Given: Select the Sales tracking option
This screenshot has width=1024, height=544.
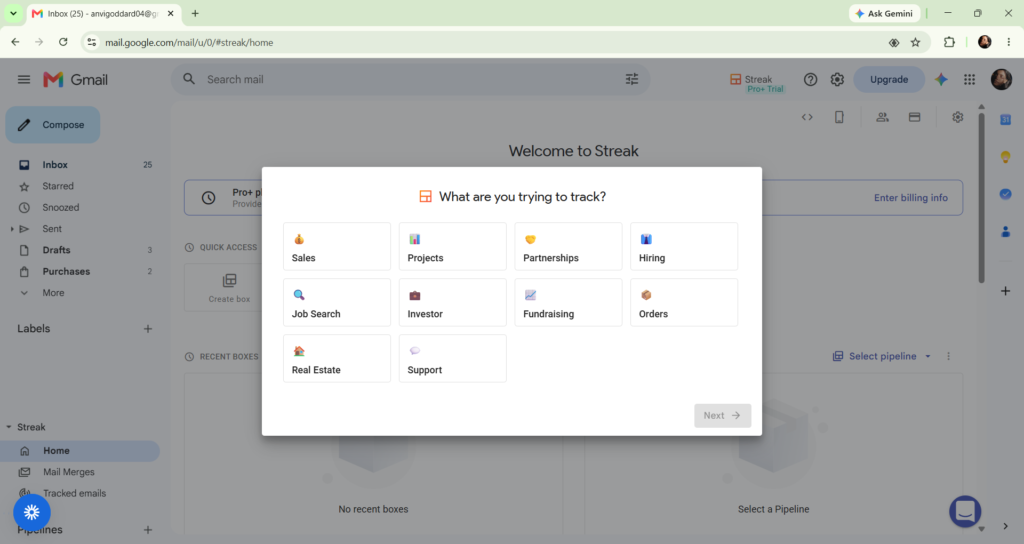Looking at the screenshot, I should click(336, 246).
